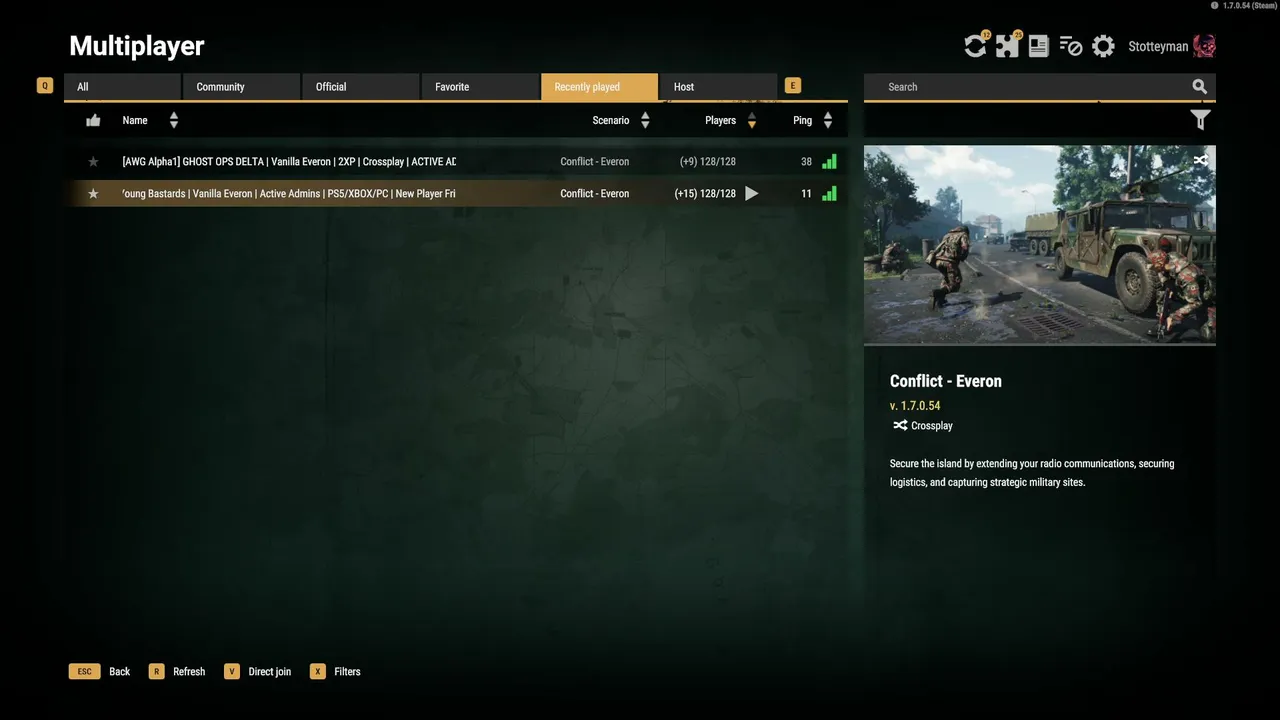Click the version v. 1.7.0.54 label
Viewport: 1280px width, 720px height.
point(915,406)
